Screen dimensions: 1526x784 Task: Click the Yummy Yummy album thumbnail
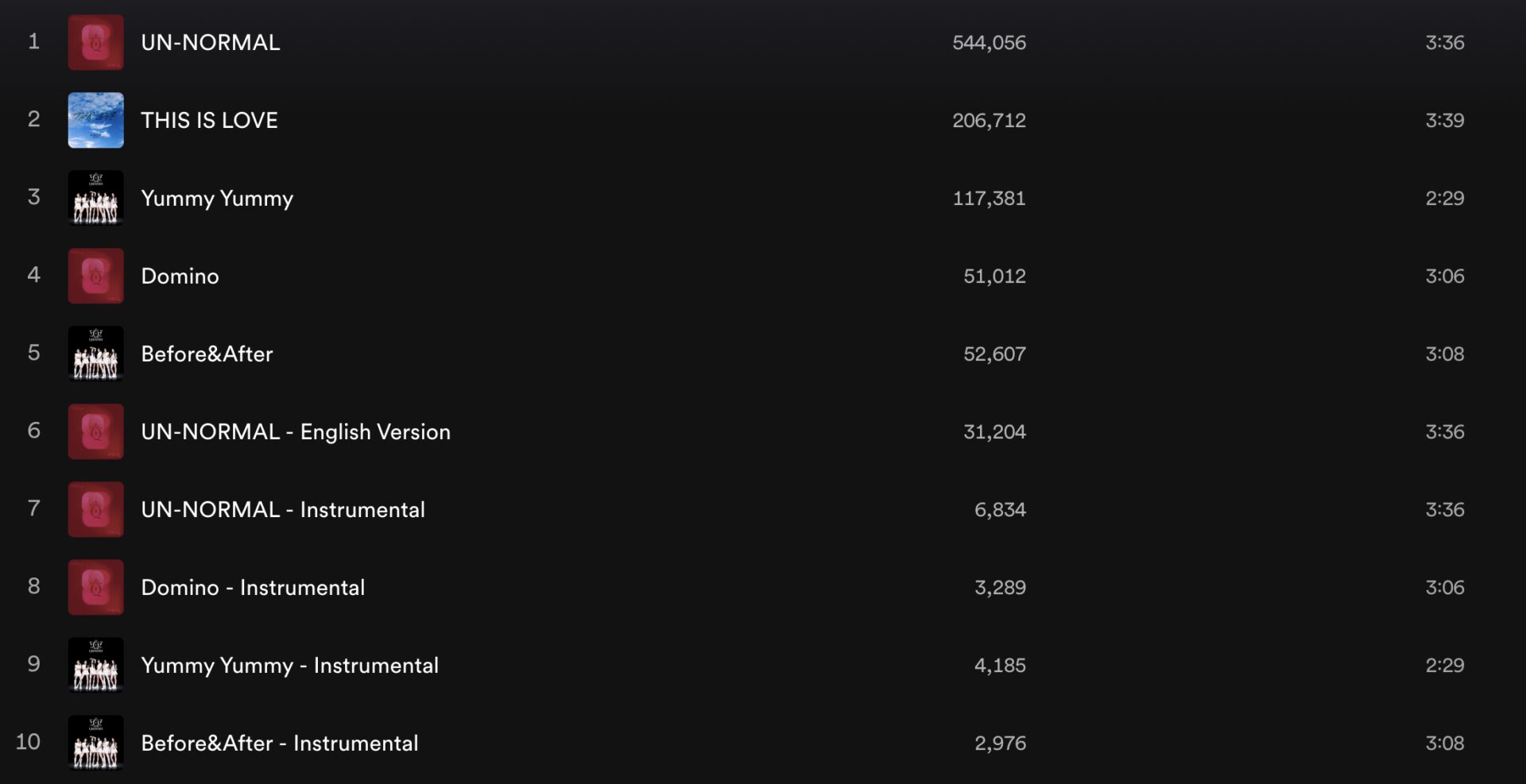95,198
